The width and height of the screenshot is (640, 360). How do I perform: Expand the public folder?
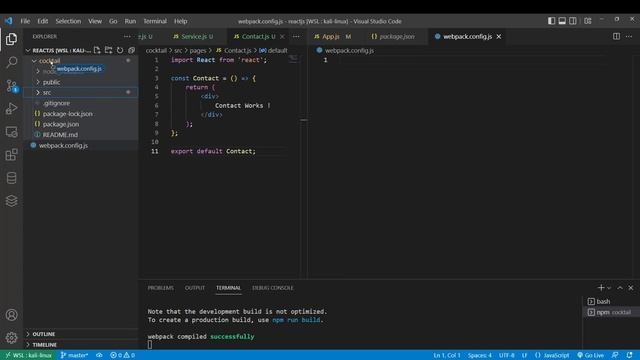38,82
